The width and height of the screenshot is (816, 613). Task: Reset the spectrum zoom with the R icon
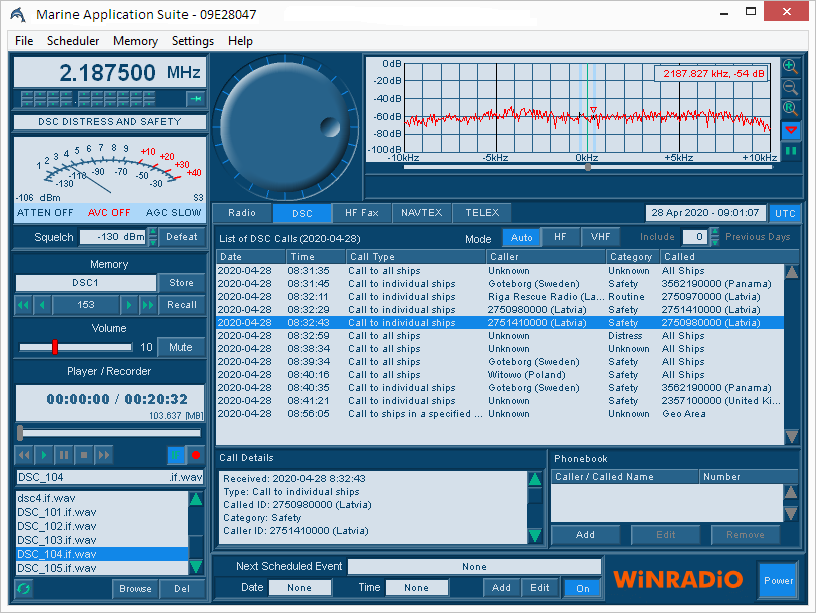791,109
